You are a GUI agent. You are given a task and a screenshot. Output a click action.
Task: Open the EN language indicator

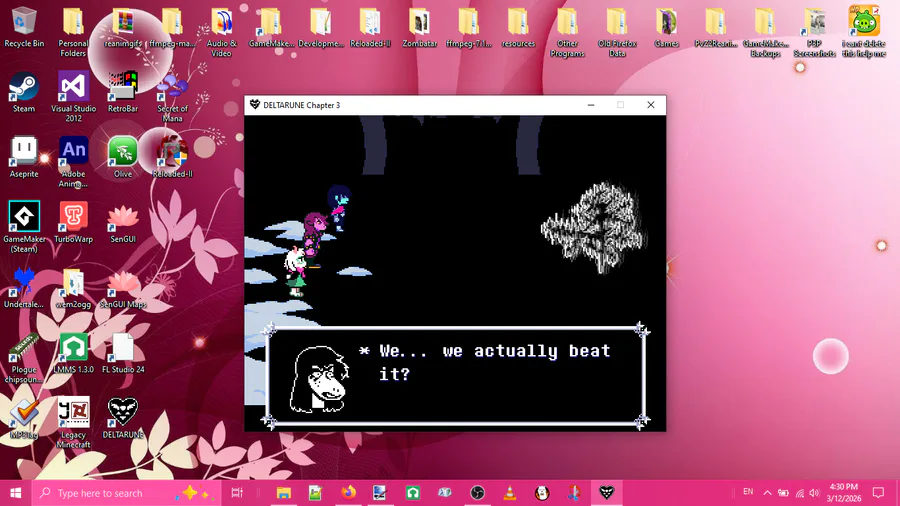pos(748,492)
